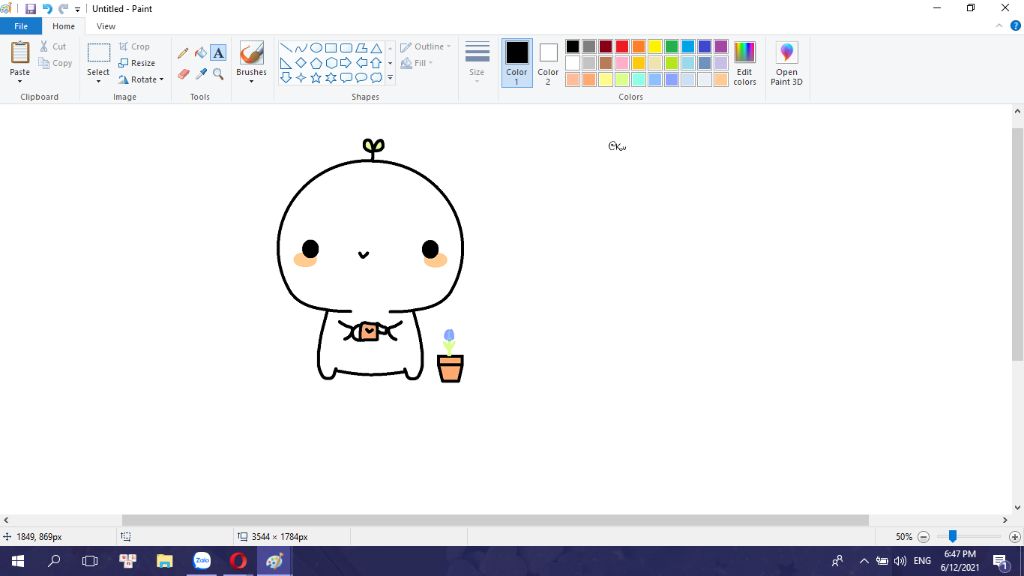Choose the Oval shape

(x=315, y=48)
